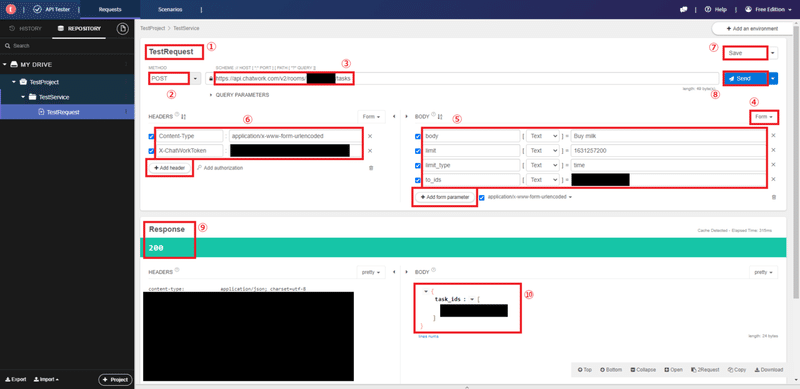Viewport: 800px width, 389px height.
Task: Create new request document icon
Action: point(122,29)
